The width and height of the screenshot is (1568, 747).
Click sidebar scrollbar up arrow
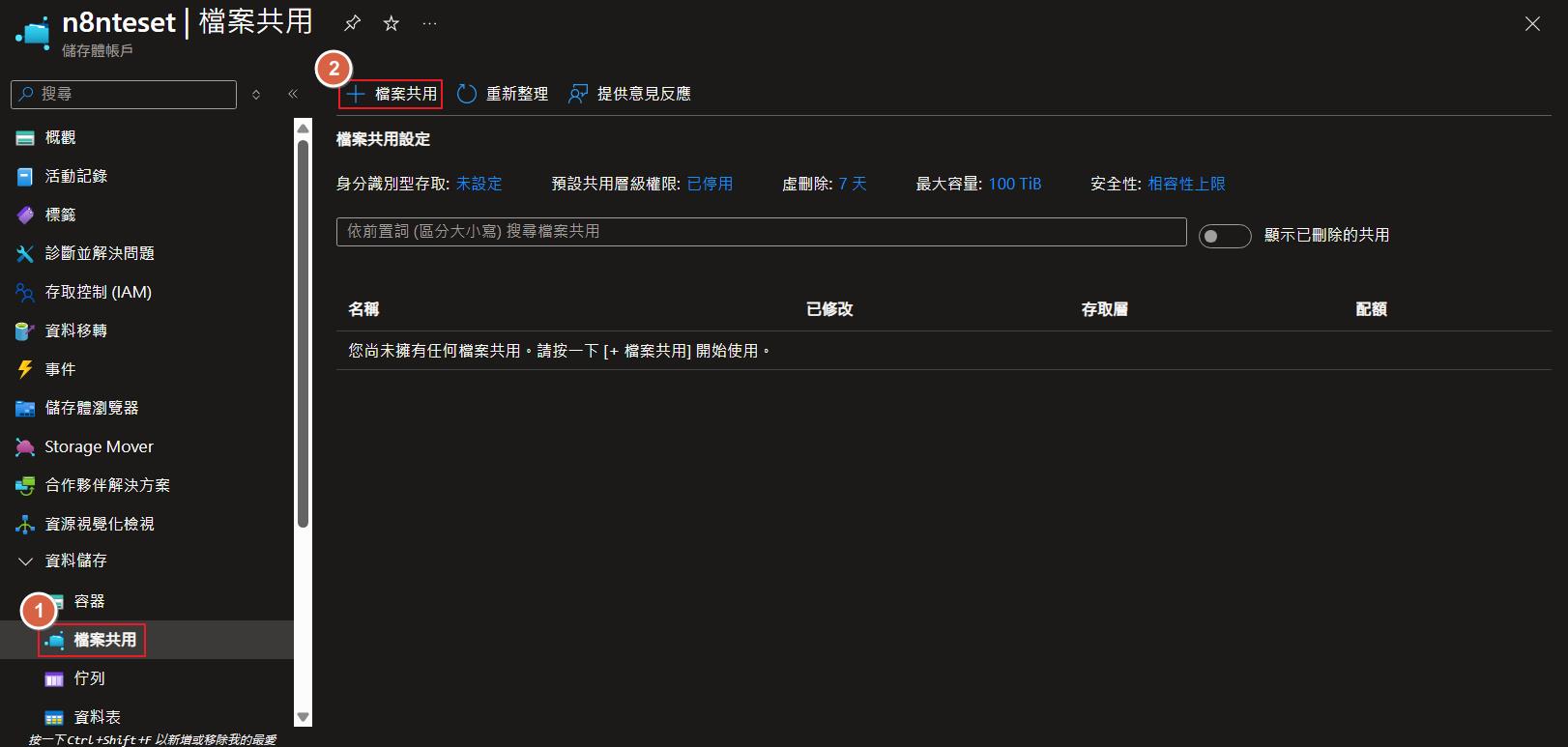point(304,128)
